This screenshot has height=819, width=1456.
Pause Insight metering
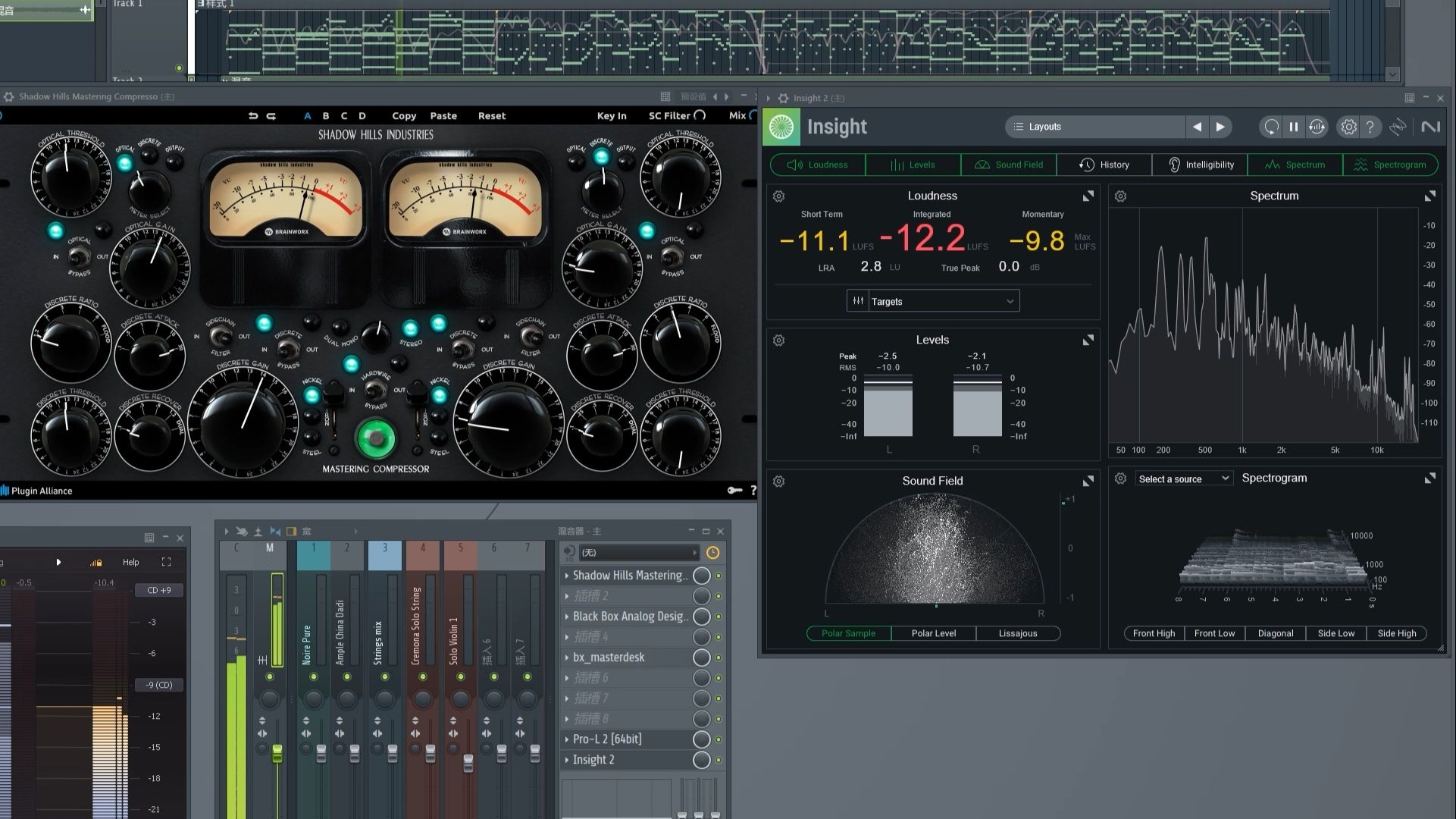coord(1294,127)
